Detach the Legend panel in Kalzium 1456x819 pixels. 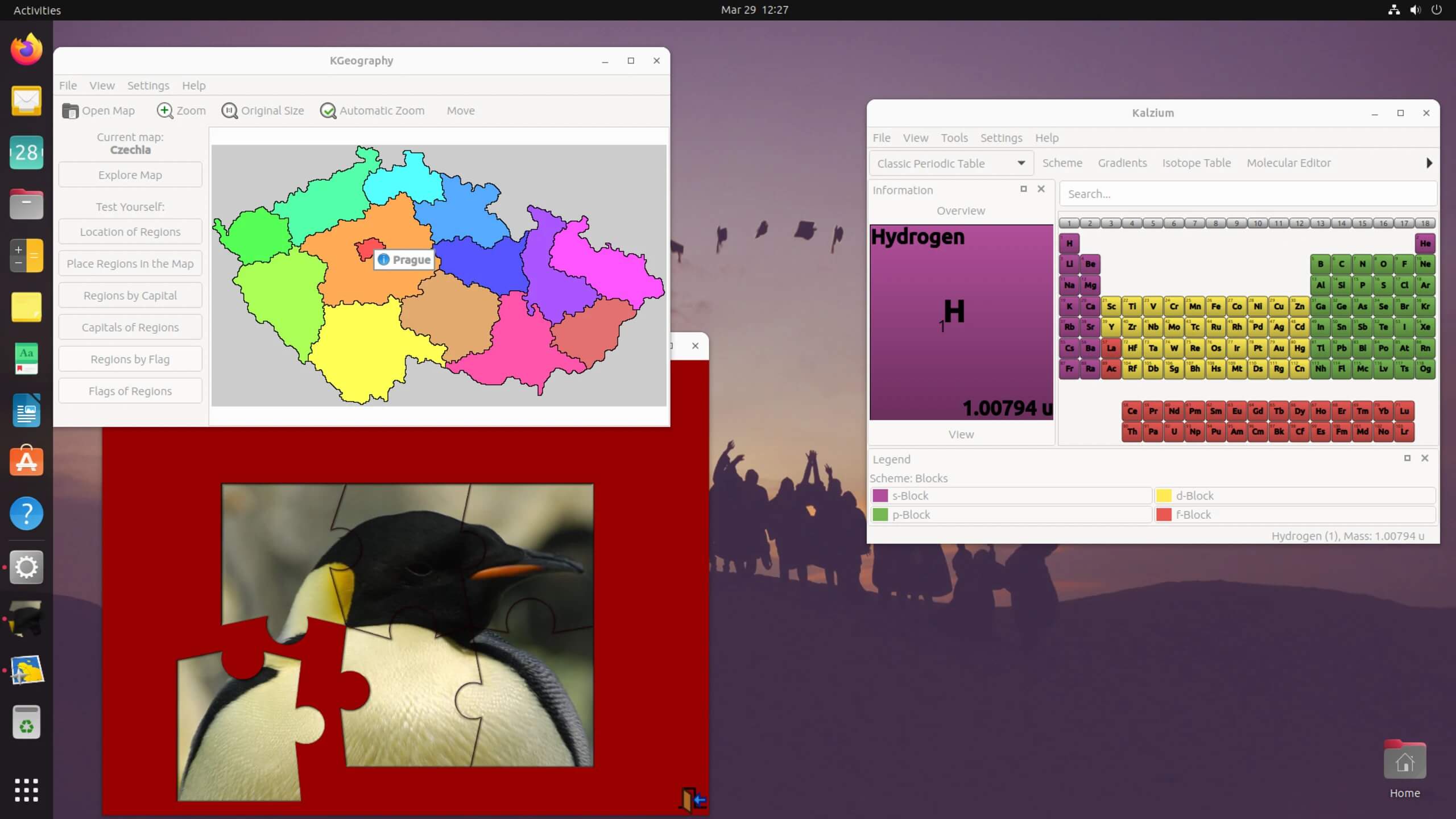[x=1407, y=458]
